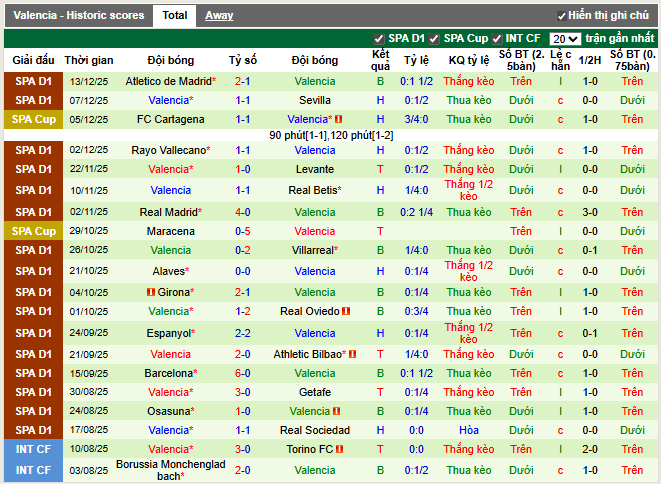Image resolution: width=661 pixels, height=484 pixels.
Task: Uncheck the INT CF filter checkbox
Action: [497, 39]
